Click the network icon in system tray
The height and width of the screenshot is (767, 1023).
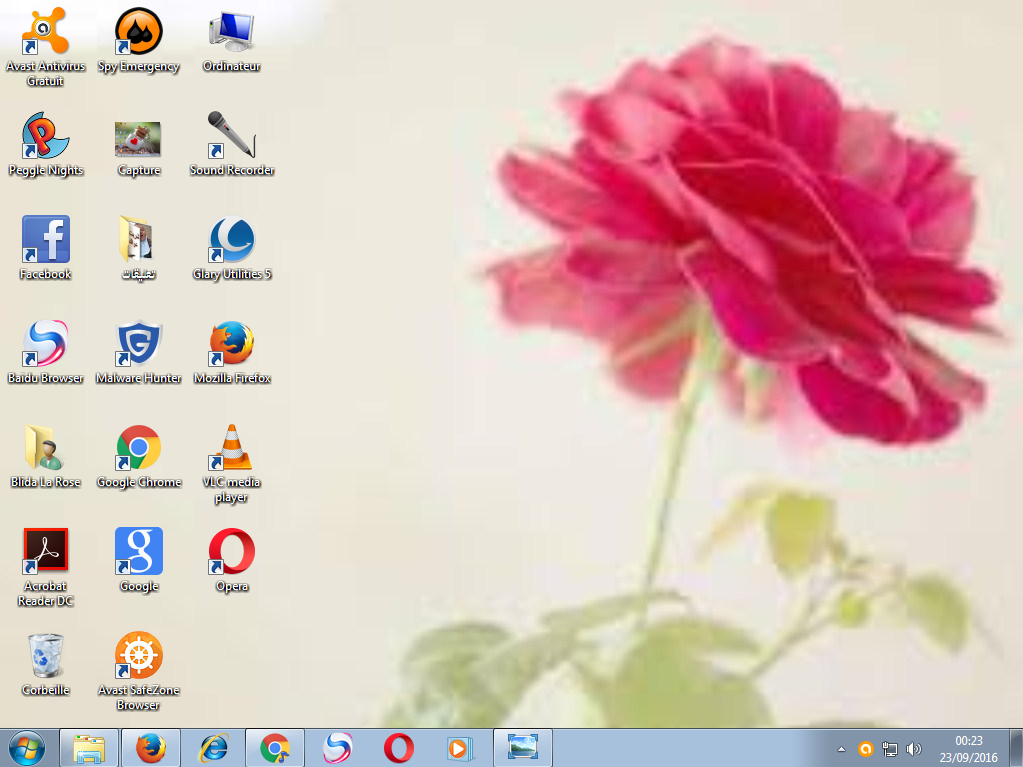coord(890,748)
